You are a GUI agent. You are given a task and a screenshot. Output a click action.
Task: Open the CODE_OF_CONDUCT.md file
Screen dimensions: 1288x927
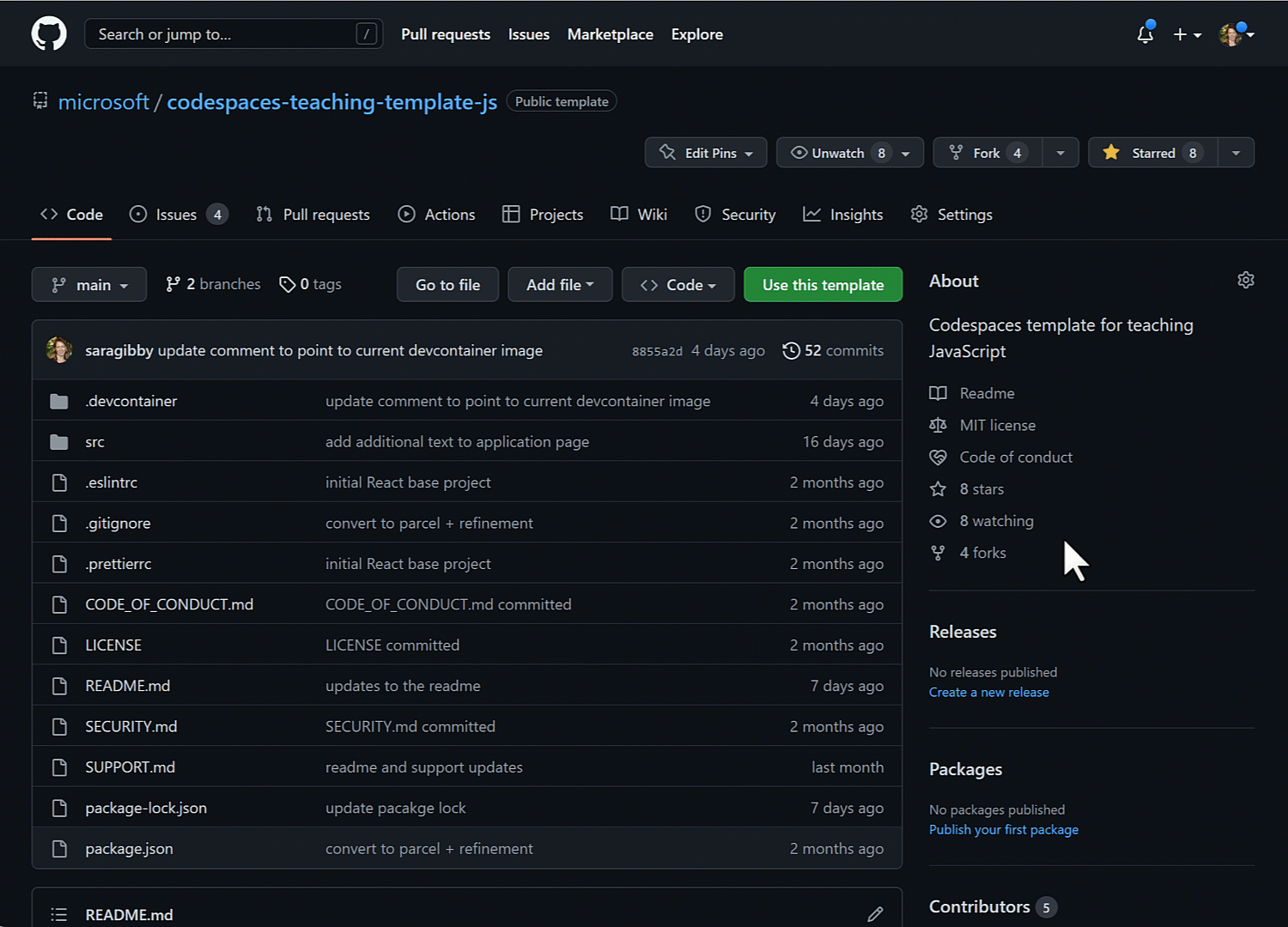coord(169,605)
